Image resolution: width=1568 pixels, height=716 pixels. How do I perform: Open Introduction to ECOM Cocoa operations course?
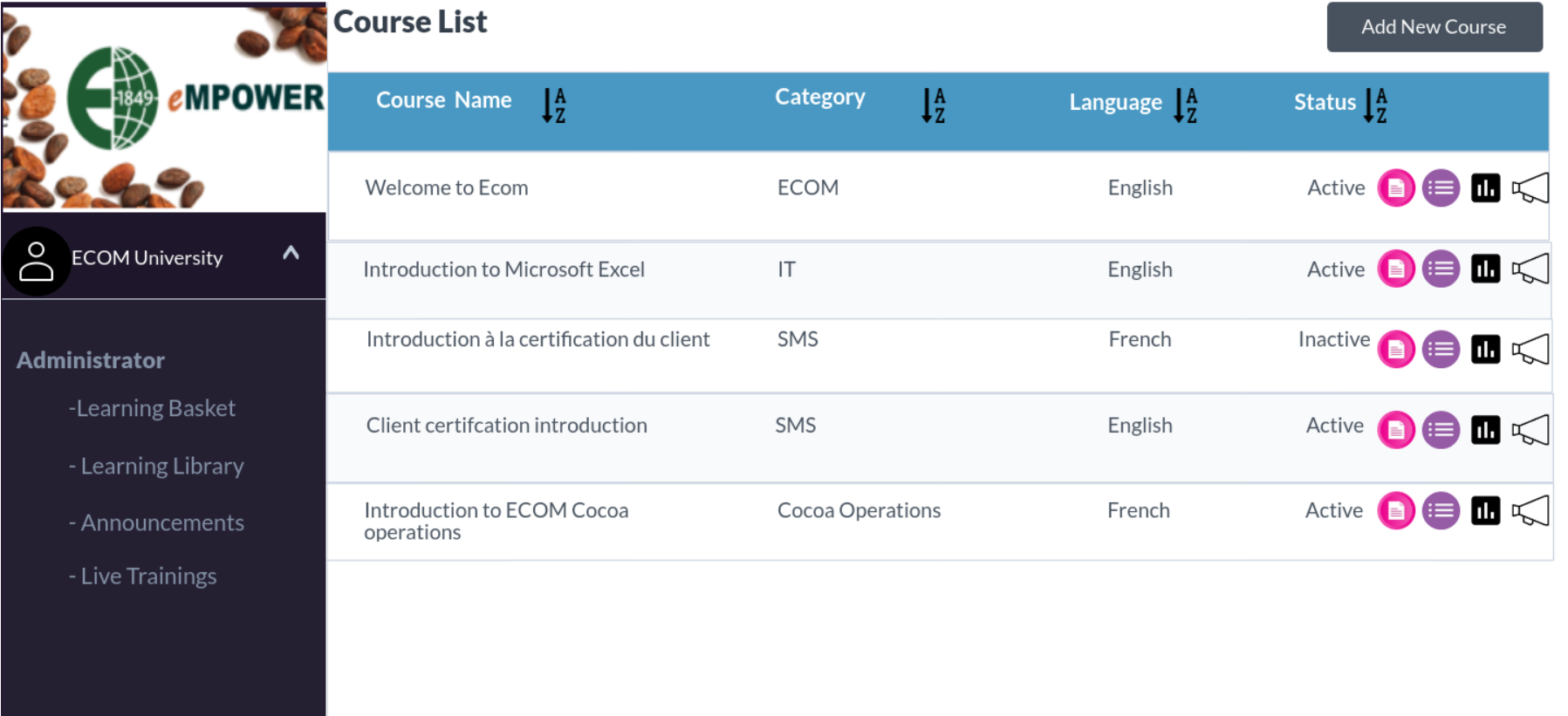click(496, 521)
